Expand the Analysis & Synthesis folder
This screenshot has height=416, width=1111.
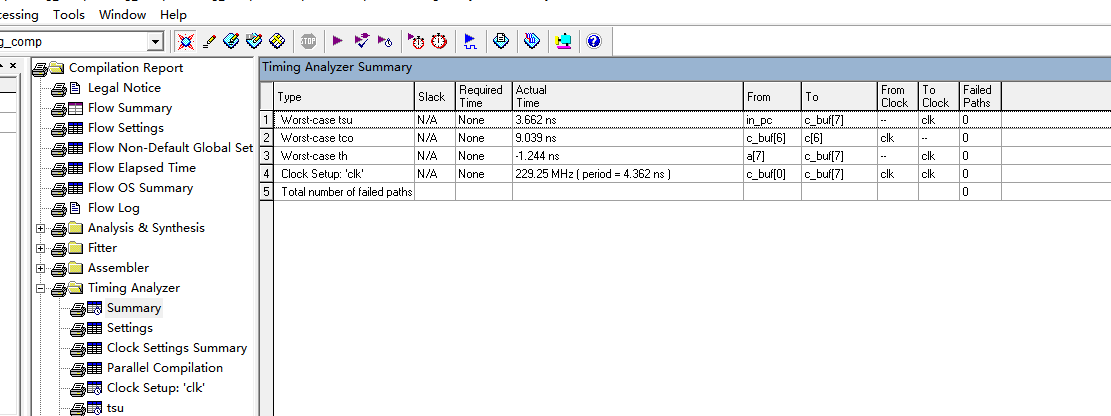coord(40,228)
